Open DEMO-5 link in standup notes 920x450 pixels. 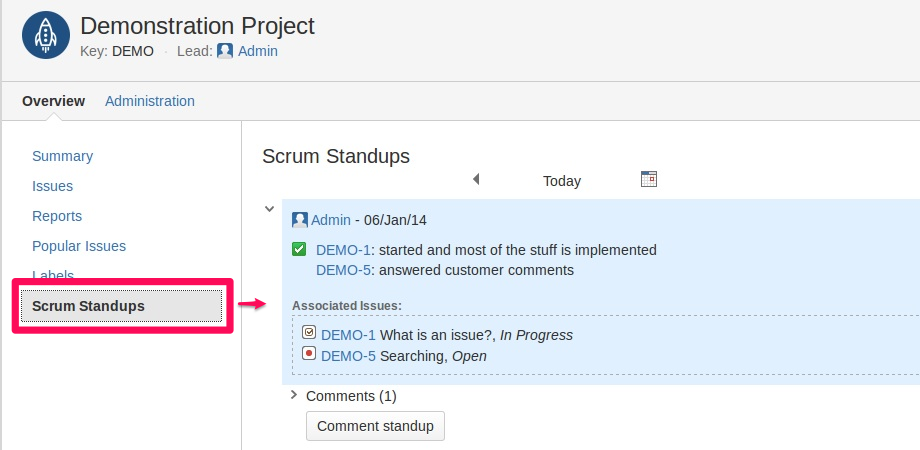pos(343,270)
